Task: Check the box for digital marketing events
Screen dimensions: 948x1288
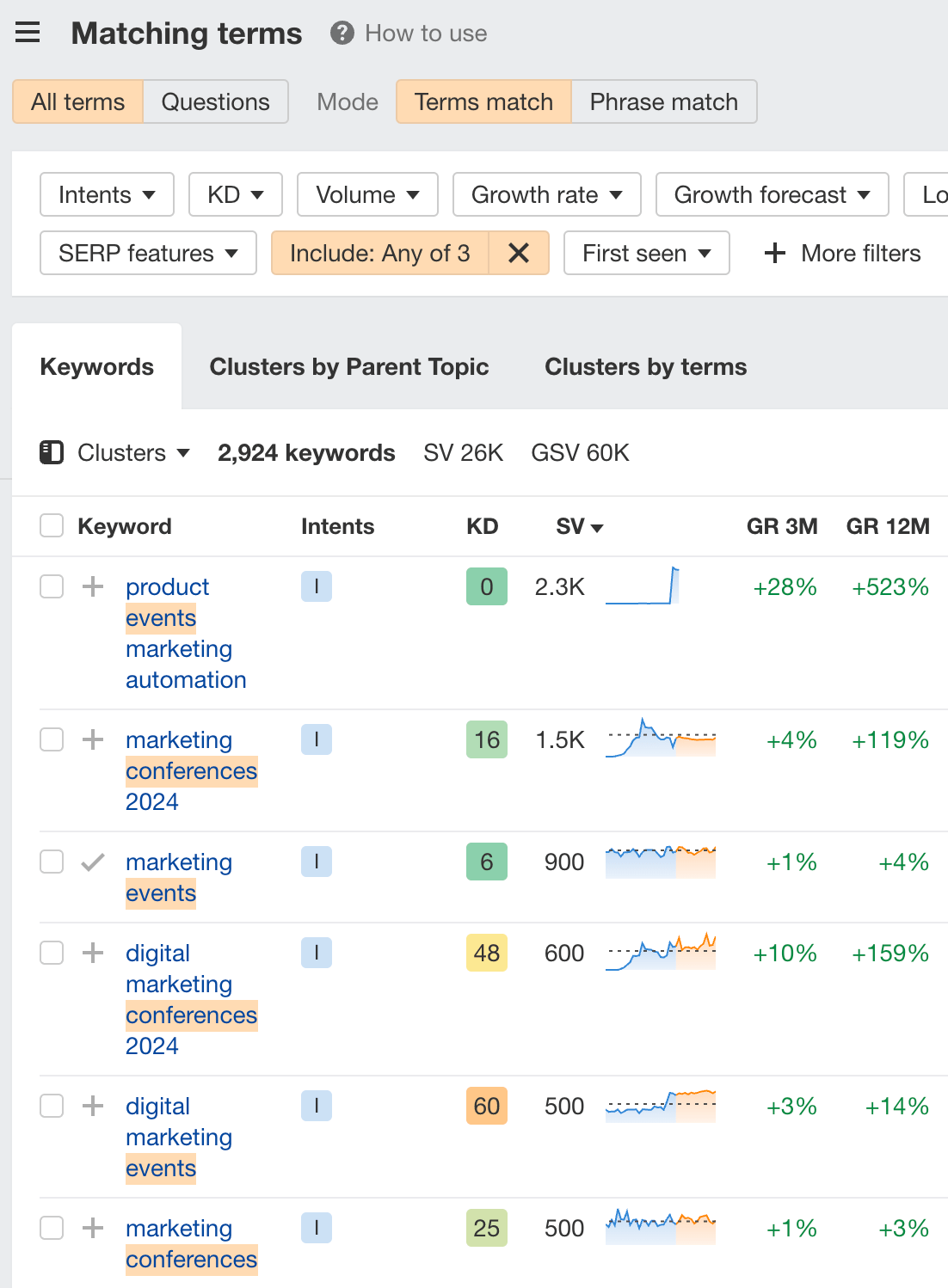Action: point(51,1106)
